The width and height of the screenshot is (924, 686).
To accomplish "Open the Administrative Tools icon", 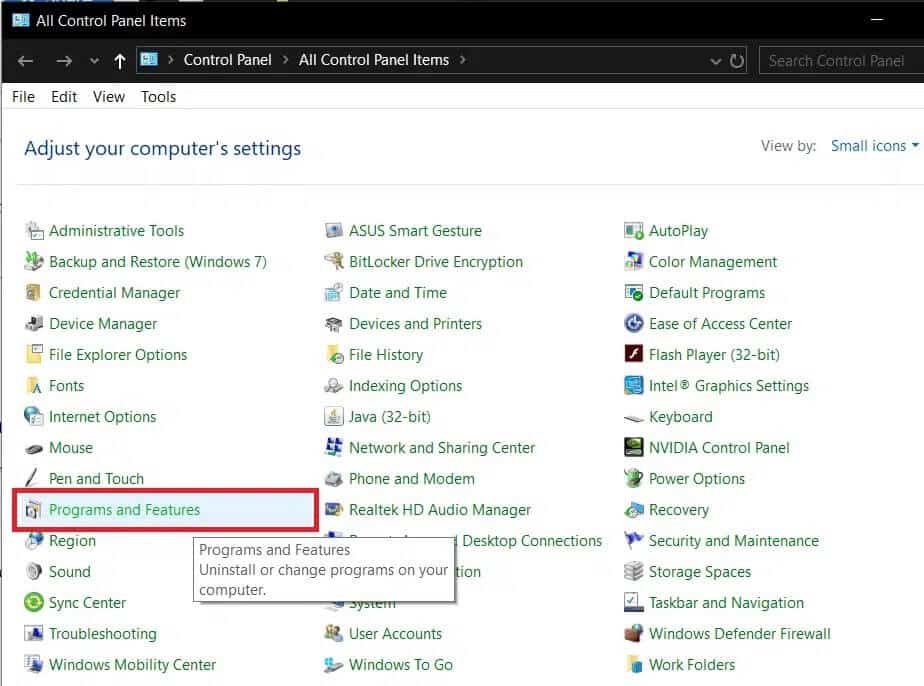I will pos(34,231).
